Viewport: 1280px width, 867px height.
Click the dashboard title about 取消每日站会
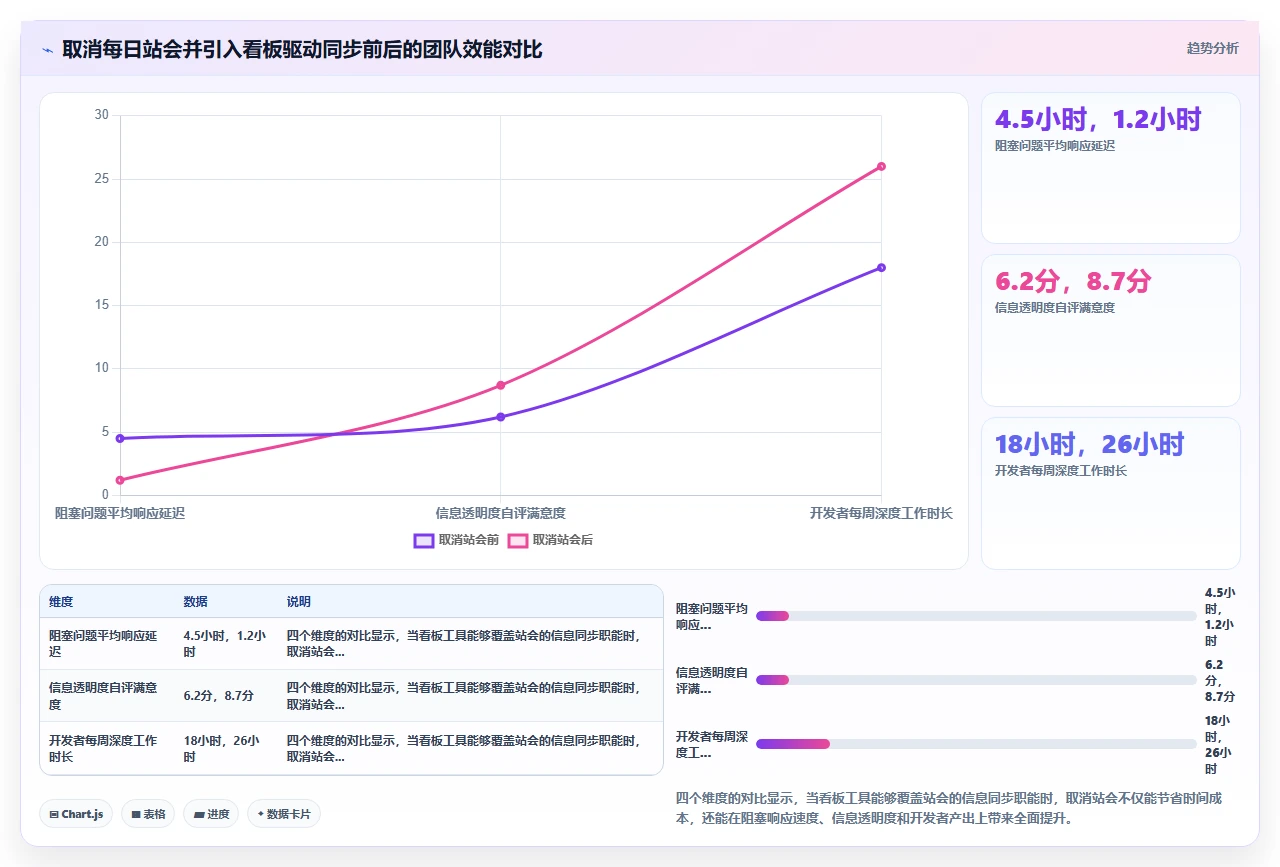click(x=302, y=49)
